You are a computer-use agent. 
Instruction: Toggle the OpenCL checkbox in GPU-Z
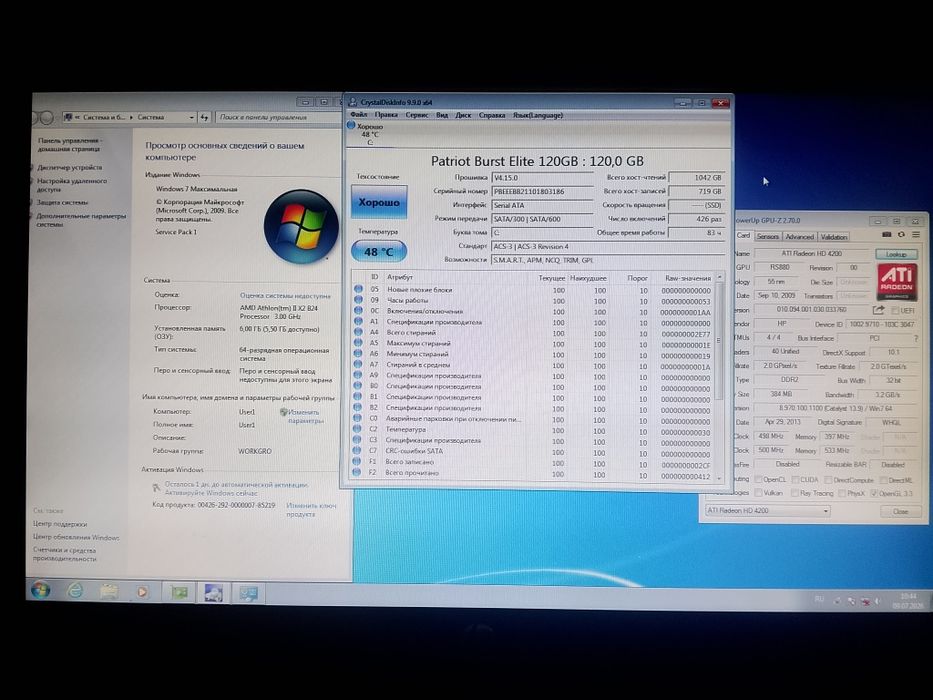[759, 479]
